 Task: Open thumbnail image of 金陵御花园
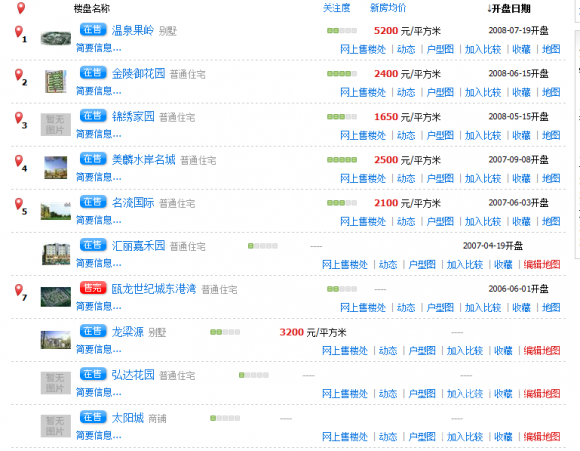(55, 81)
